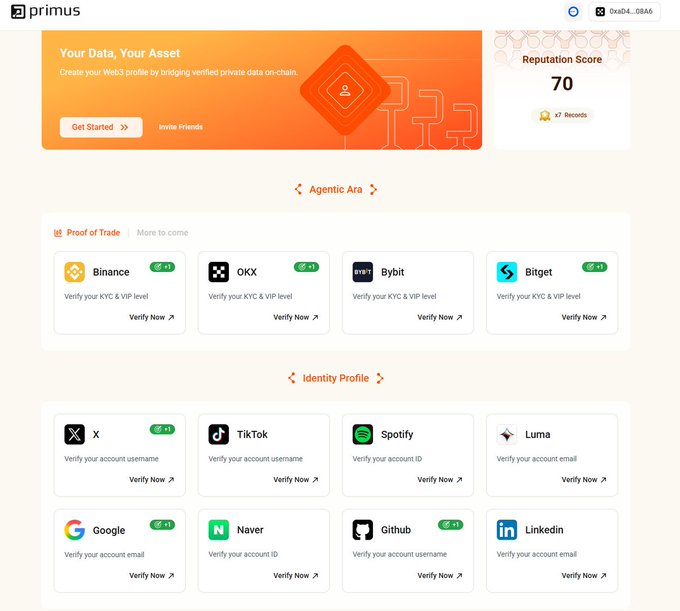Click the Naver logo icon
The width and height of the screenshot is (680, 611).
219,530
